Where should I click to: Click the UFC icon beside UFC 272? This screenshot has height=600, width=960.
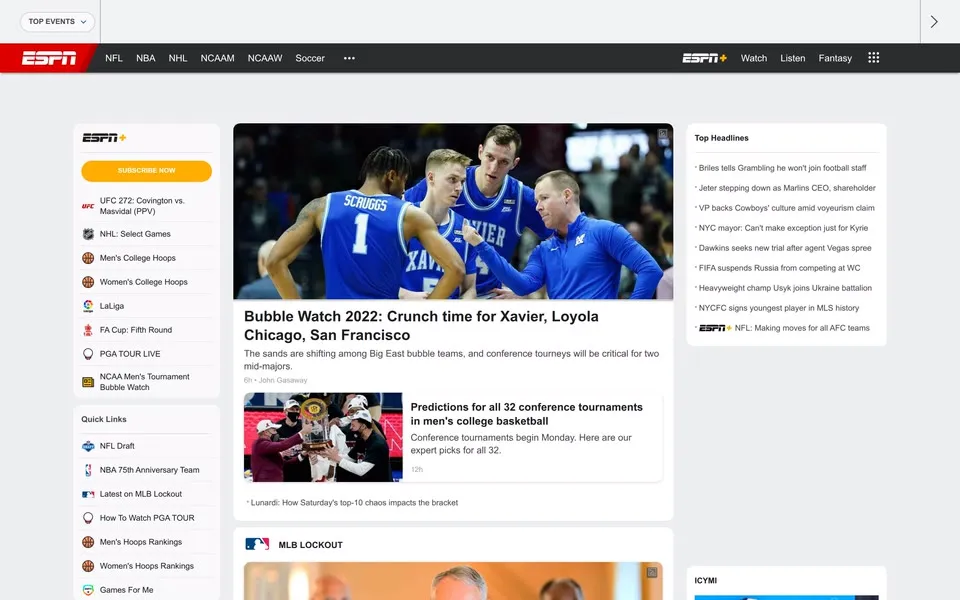(x=88, y=206)
